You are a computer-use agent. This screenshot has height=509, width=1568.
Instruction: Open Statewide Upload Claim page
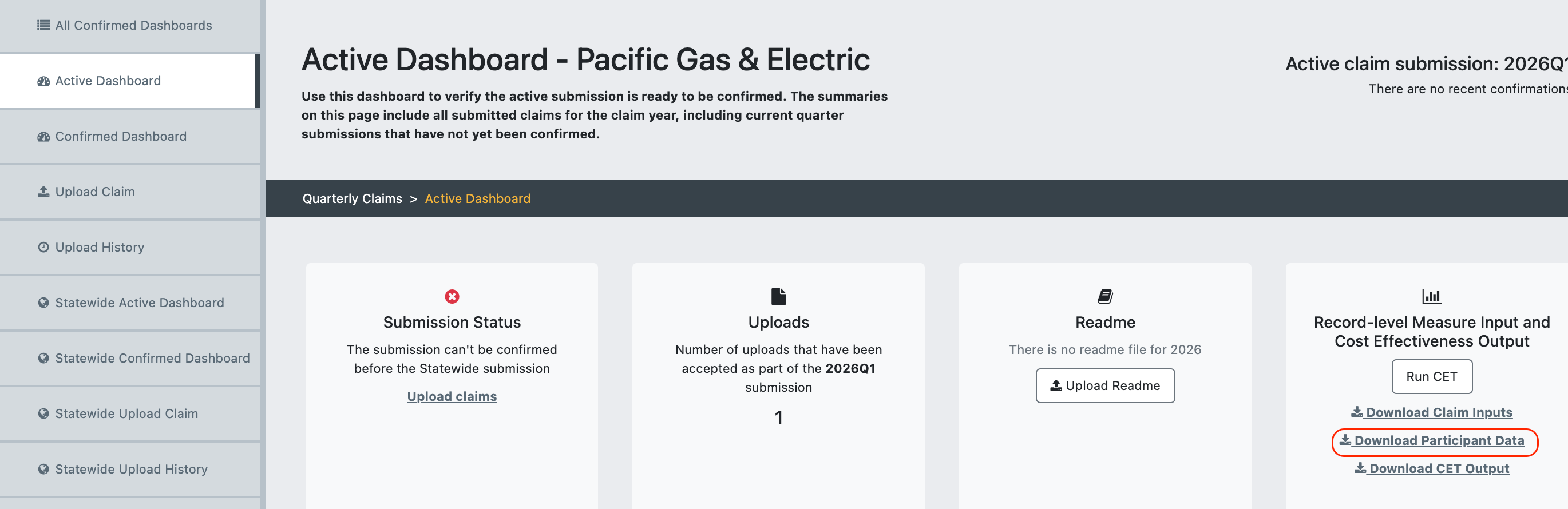tap(130, 413)
